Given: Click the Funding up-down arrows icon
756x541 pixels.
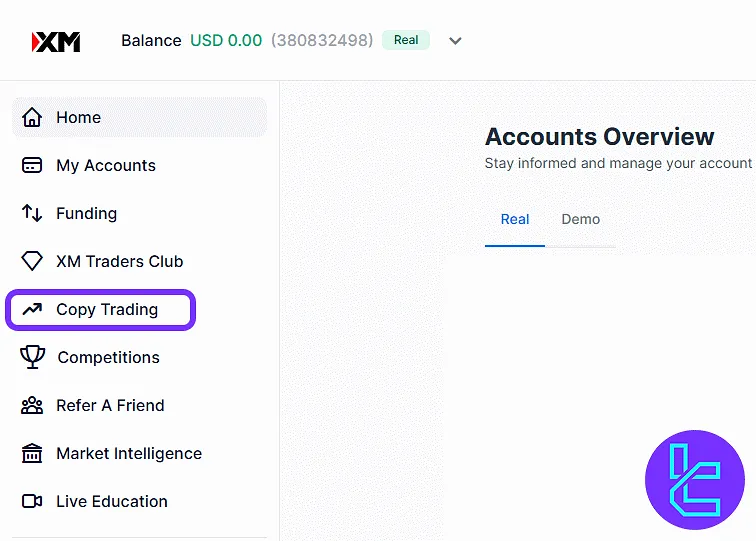Looking at the screenshot, I should tap(32, 213).
